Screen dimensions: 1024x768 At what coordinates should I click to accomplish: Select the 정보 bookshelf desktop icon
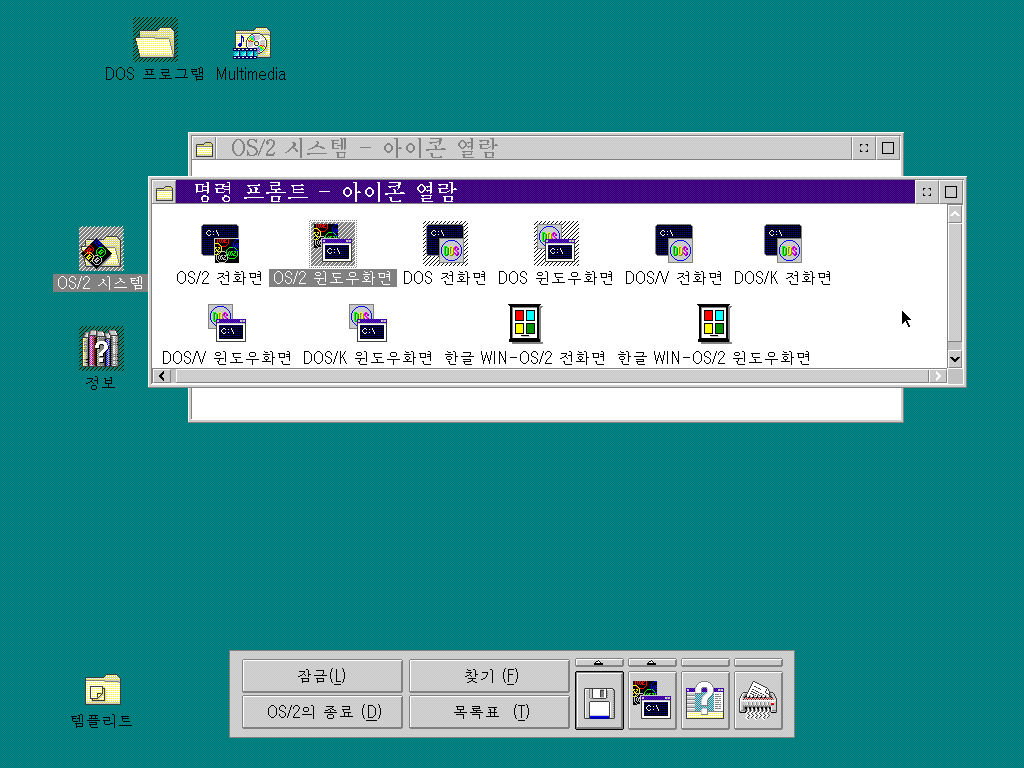101,348
